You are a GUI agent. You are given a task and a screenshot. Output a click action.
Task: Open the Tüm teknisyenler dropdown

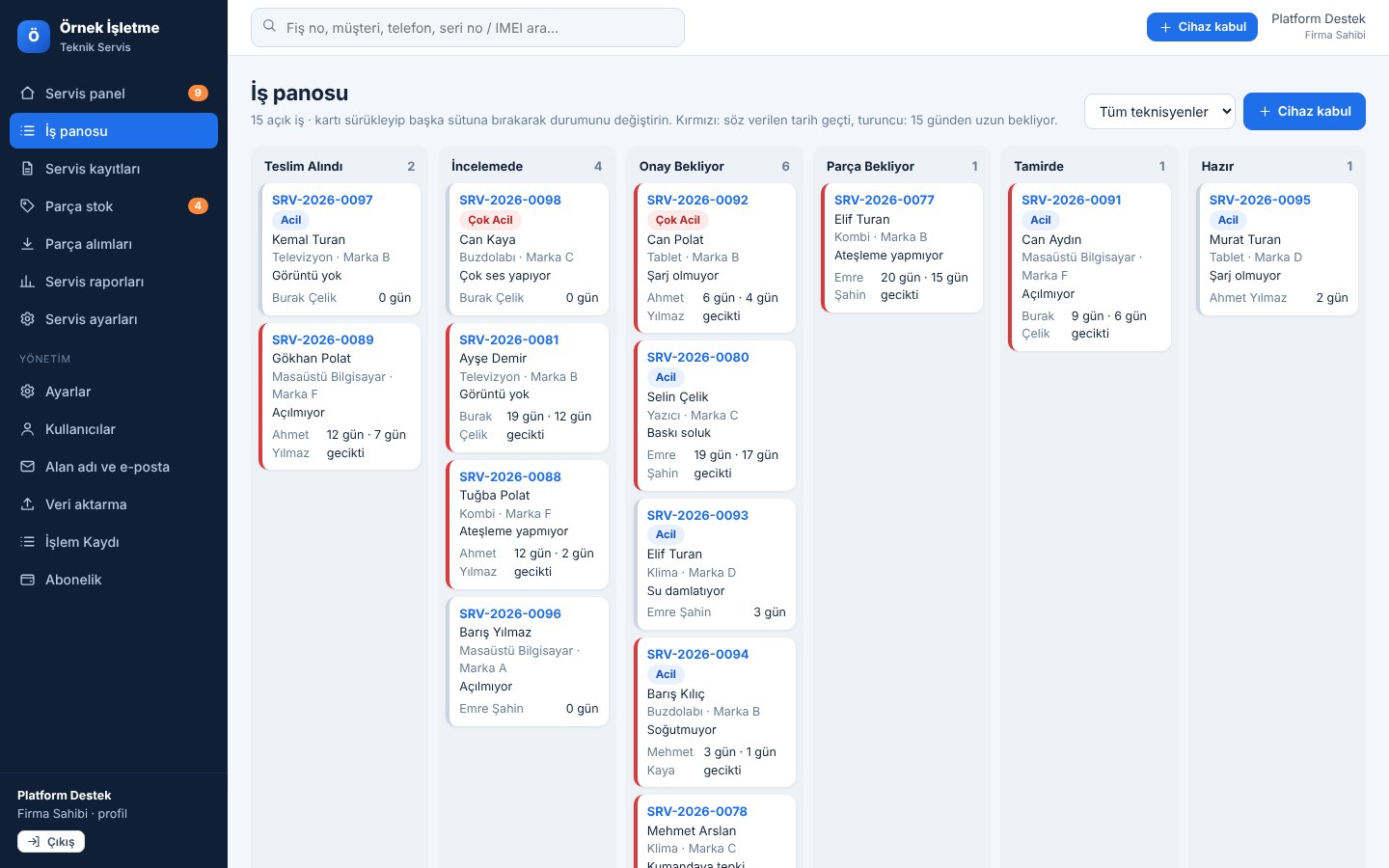(1159, 111)
